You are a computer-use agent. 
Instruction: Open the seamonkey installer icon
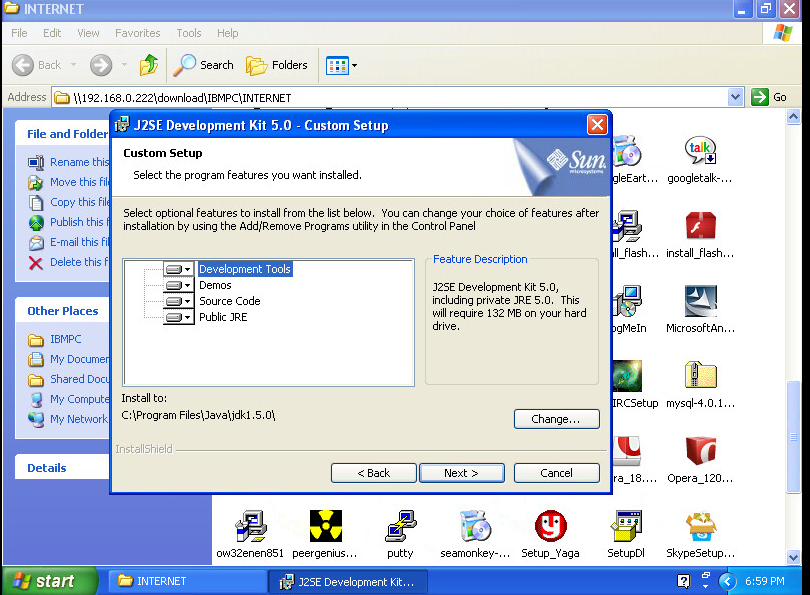coord(475,525)
